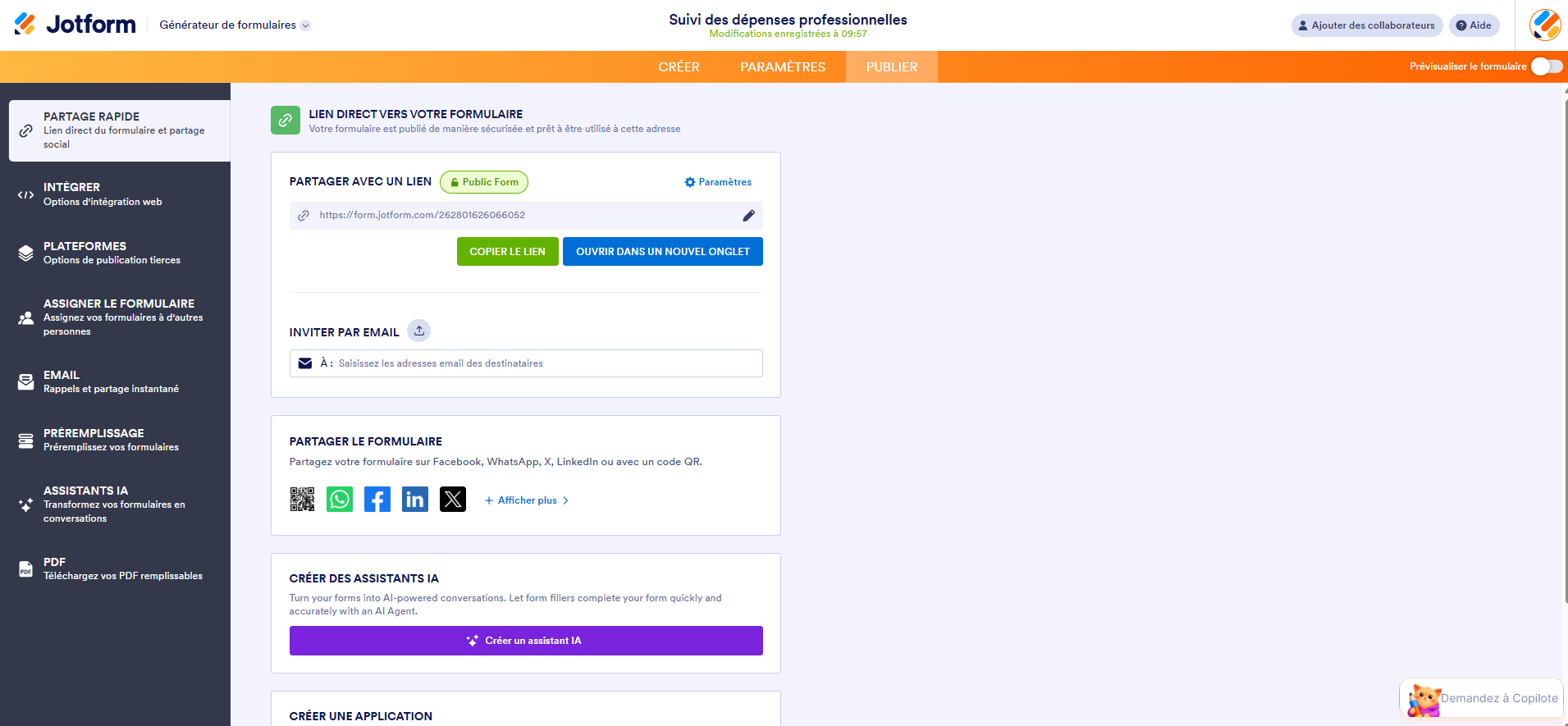
Task: Expand Afficher plus sharing options
Action: (x=527, y=500)
